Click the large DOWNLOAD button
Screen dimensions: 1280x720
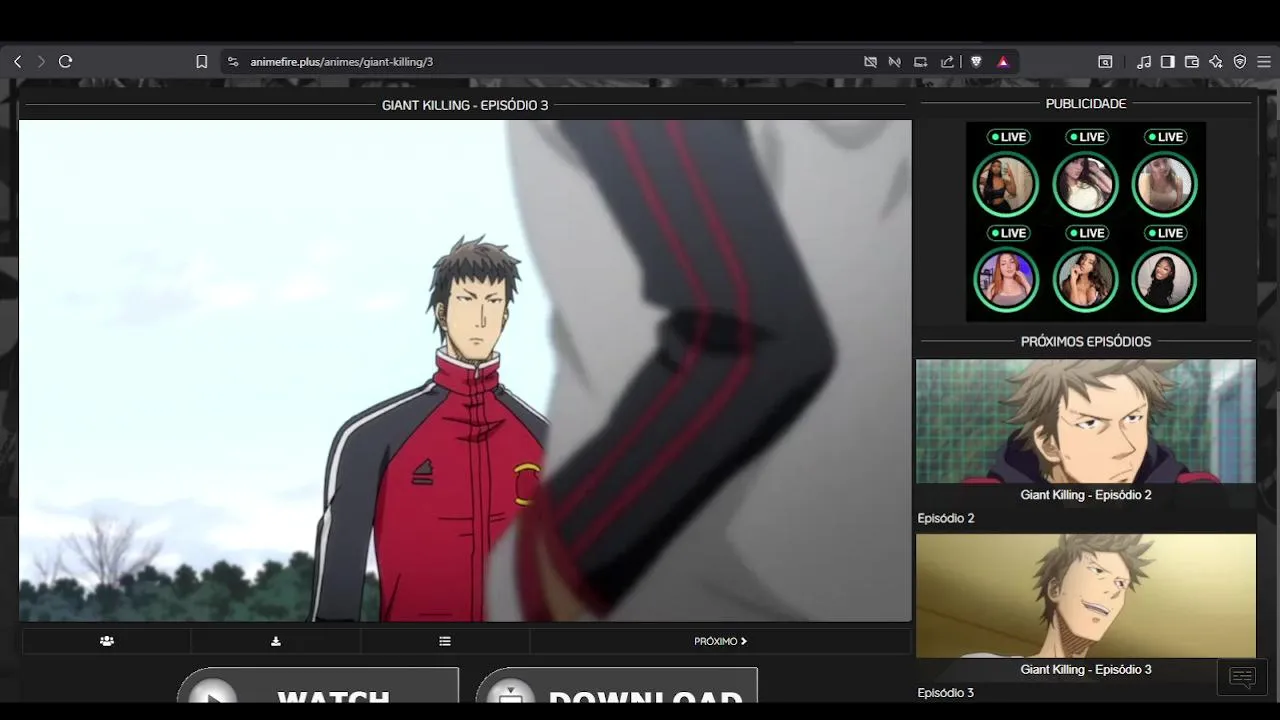coord(617,686)
